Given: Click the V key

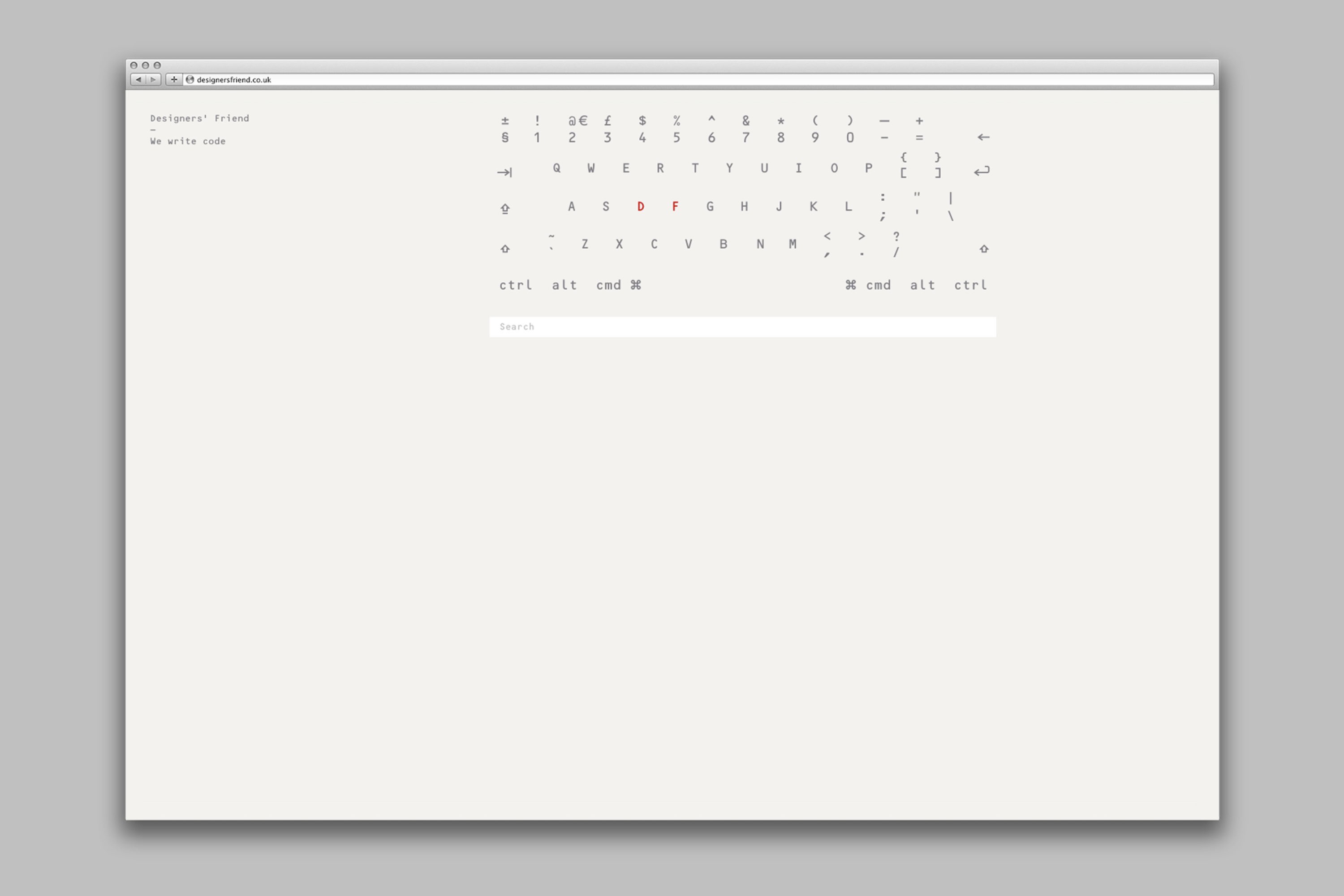Looking at the screenshot, I should (688, 244).
